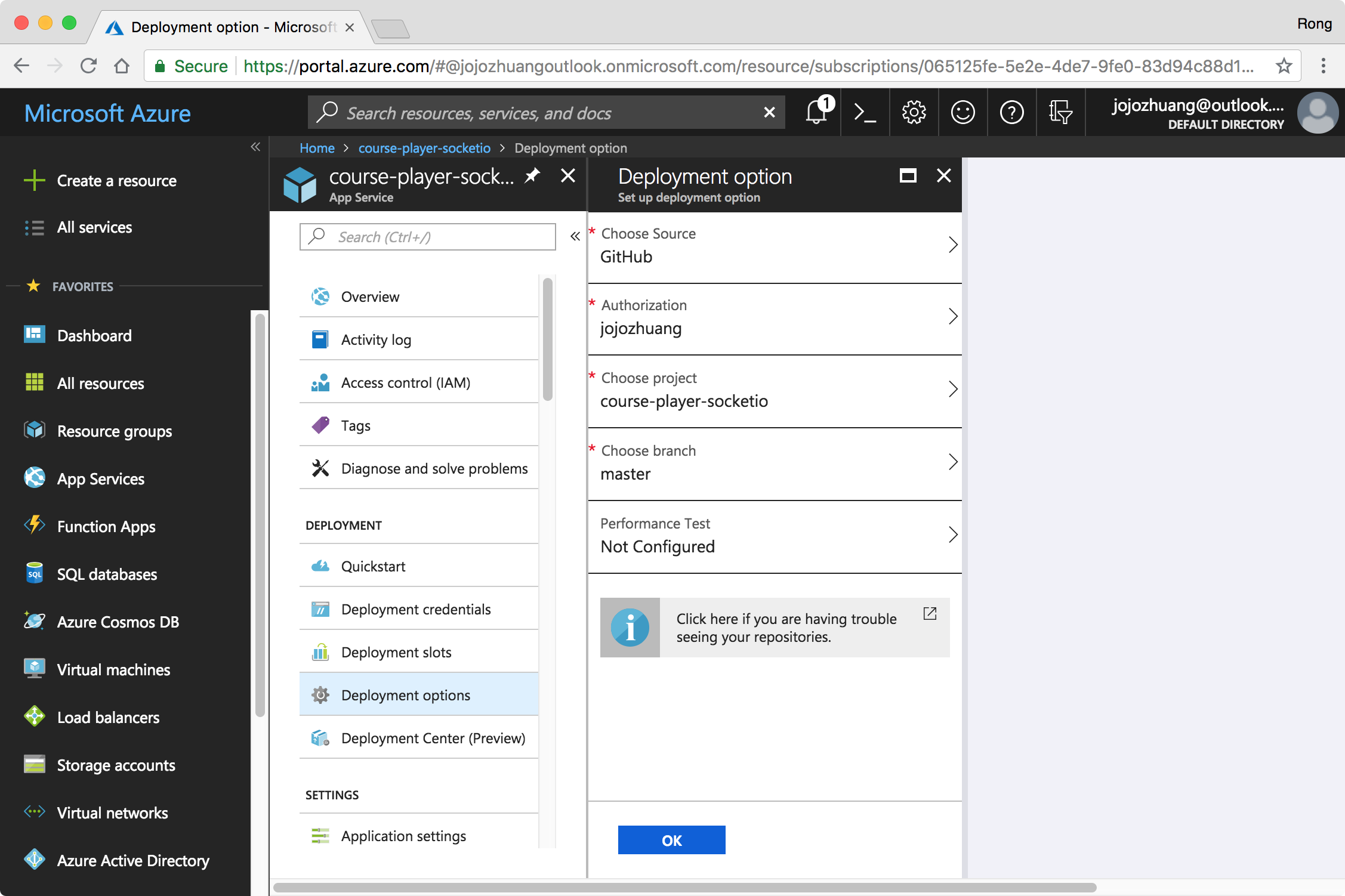Click the Microsoft Azure logo link
Screen dimensions: 1345x896
pyautogui.click(x=107, y=113)
